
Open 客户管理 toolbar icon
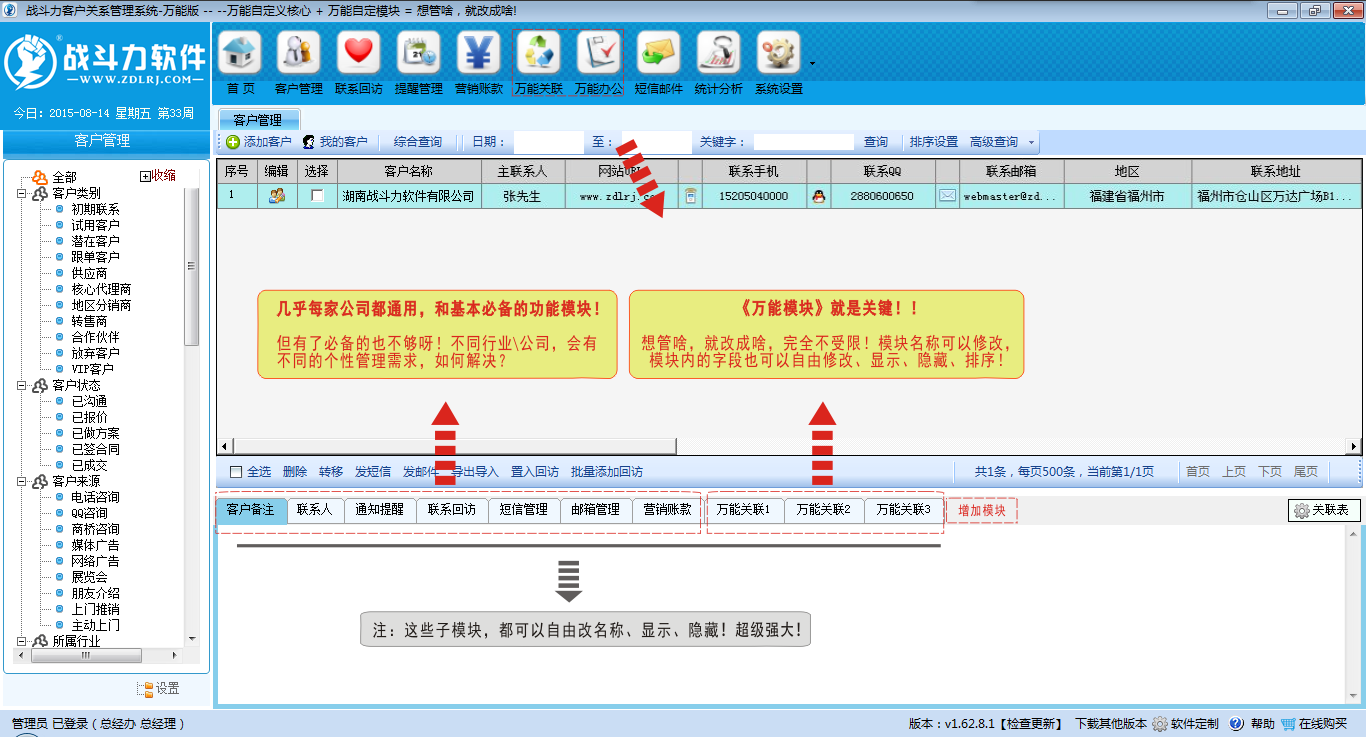tap(299, 53)
